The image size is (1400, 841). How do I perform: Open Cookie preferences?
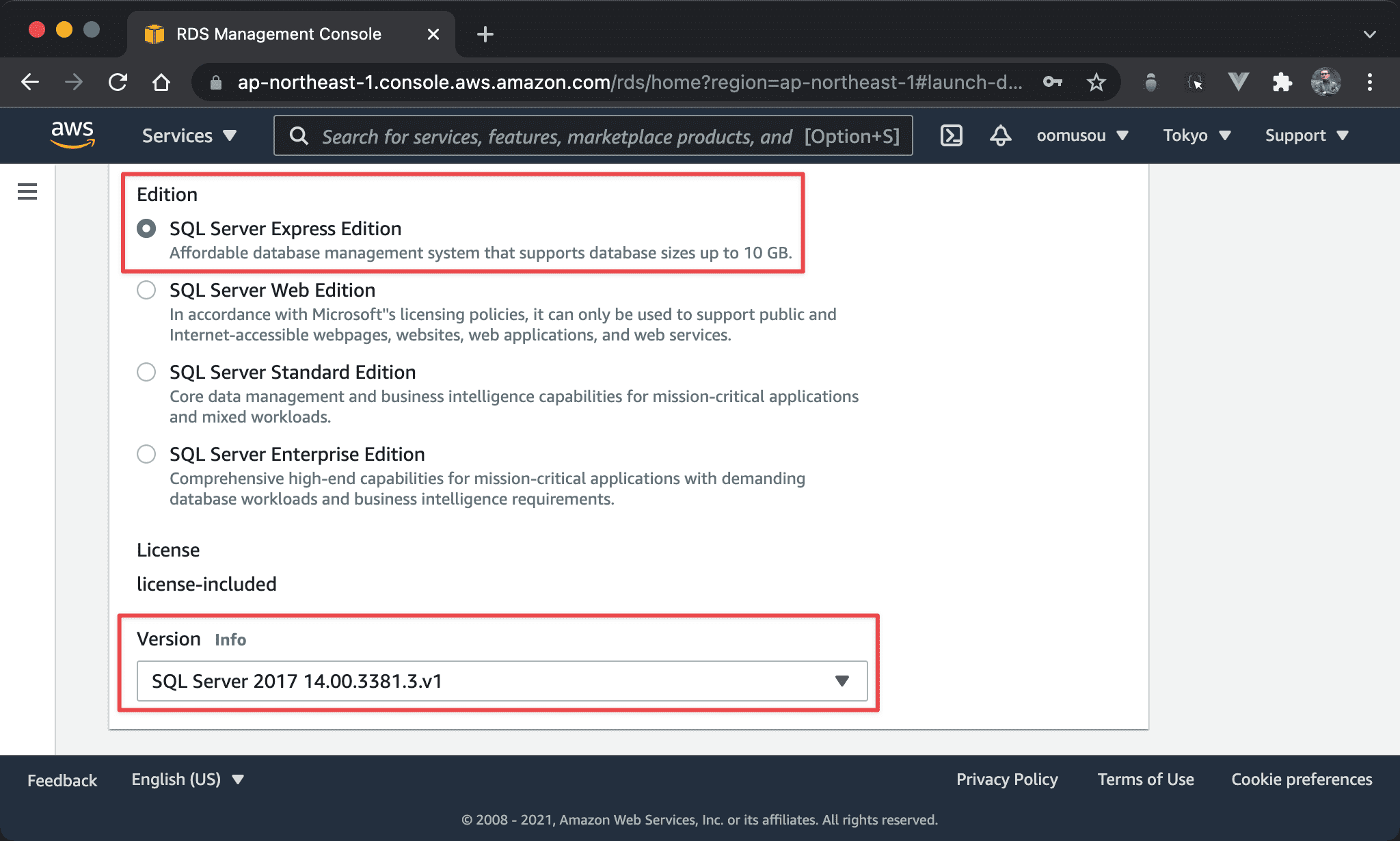[x=1302, y=779]
